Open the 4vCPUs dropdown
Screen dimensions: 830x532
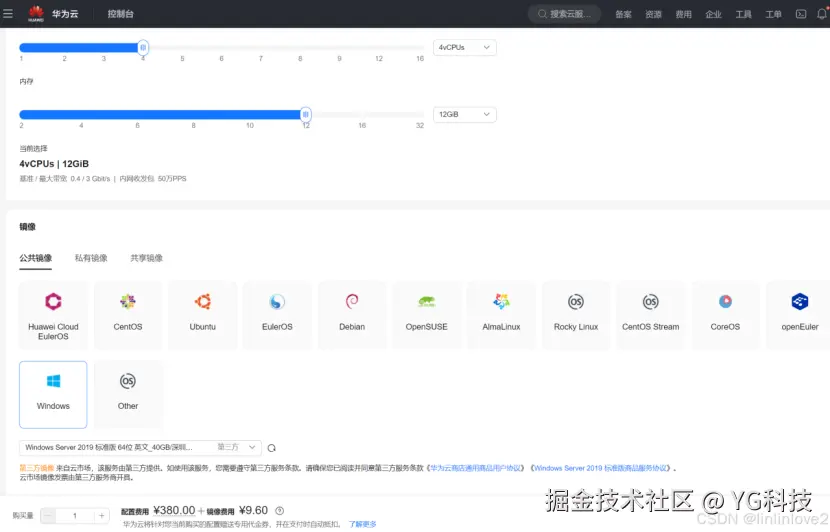(x=464, y=48)
